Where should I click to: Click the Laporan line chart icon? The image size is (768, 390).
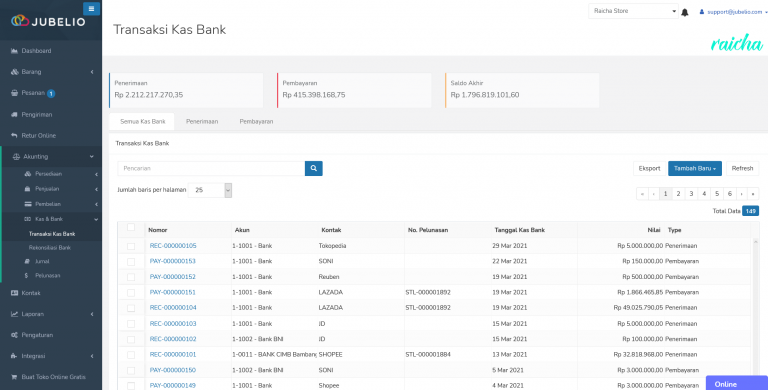coord(14,314)
